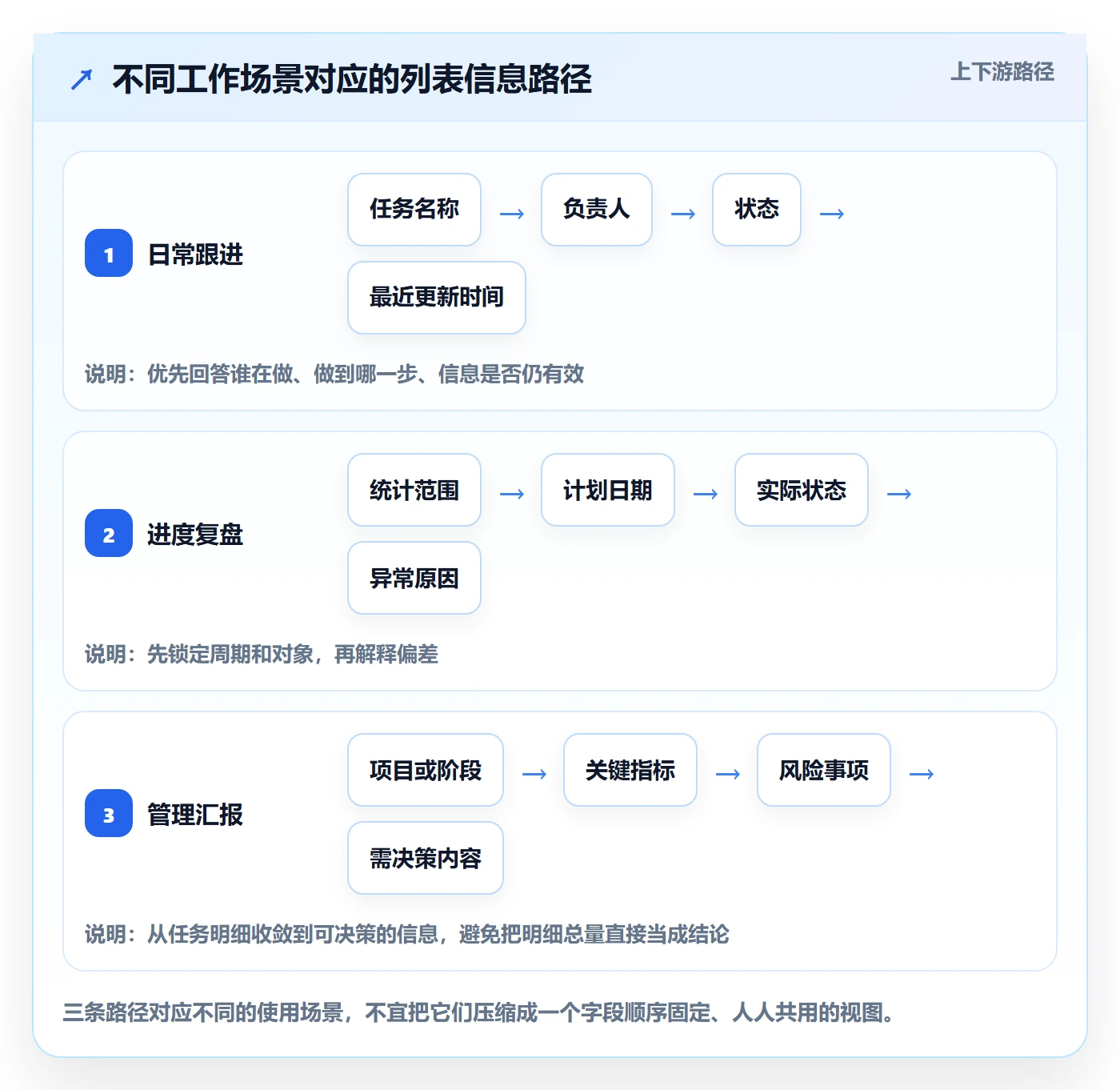This screenshot has height=1090, width=1120.
Task: Click the "负责人" field chip
Action: (x=597, y=210)
